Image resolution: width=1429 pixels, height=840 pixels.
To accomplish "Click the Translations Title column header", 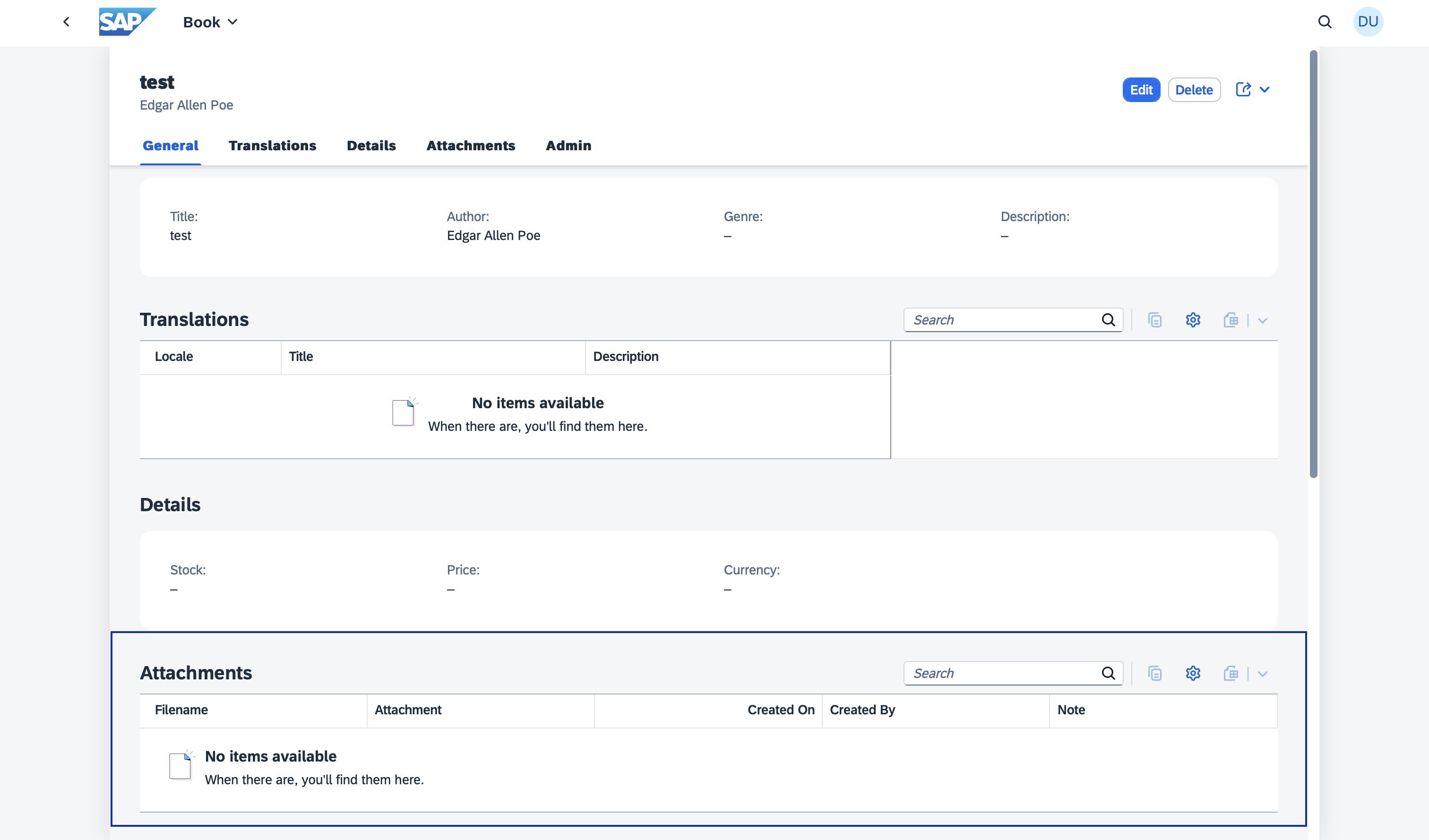I will point(433,357).
